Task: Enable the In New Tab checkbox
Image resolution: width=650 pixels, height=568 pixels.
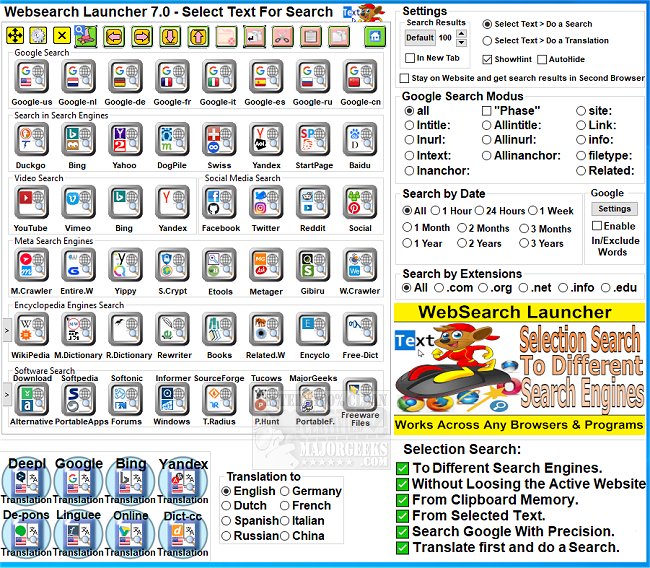Action: point(412,59)
